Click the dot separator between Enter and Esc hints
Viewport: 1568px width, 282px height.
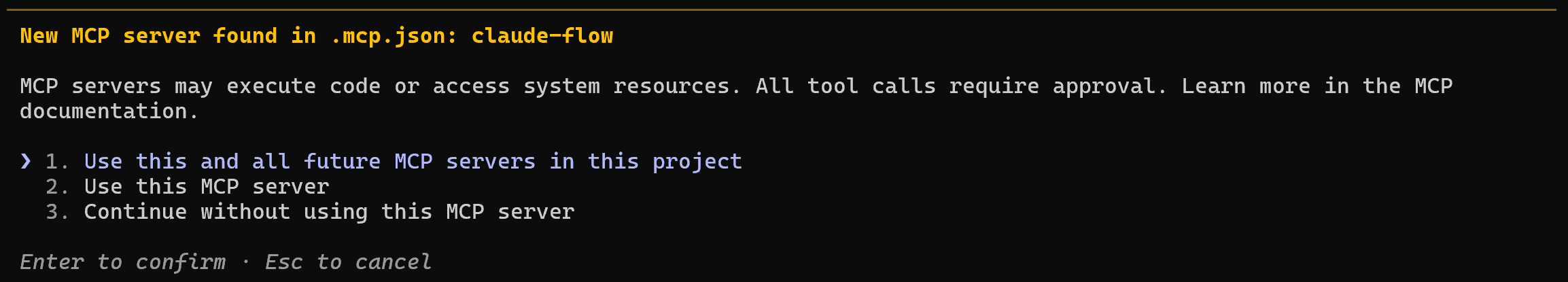245,262
